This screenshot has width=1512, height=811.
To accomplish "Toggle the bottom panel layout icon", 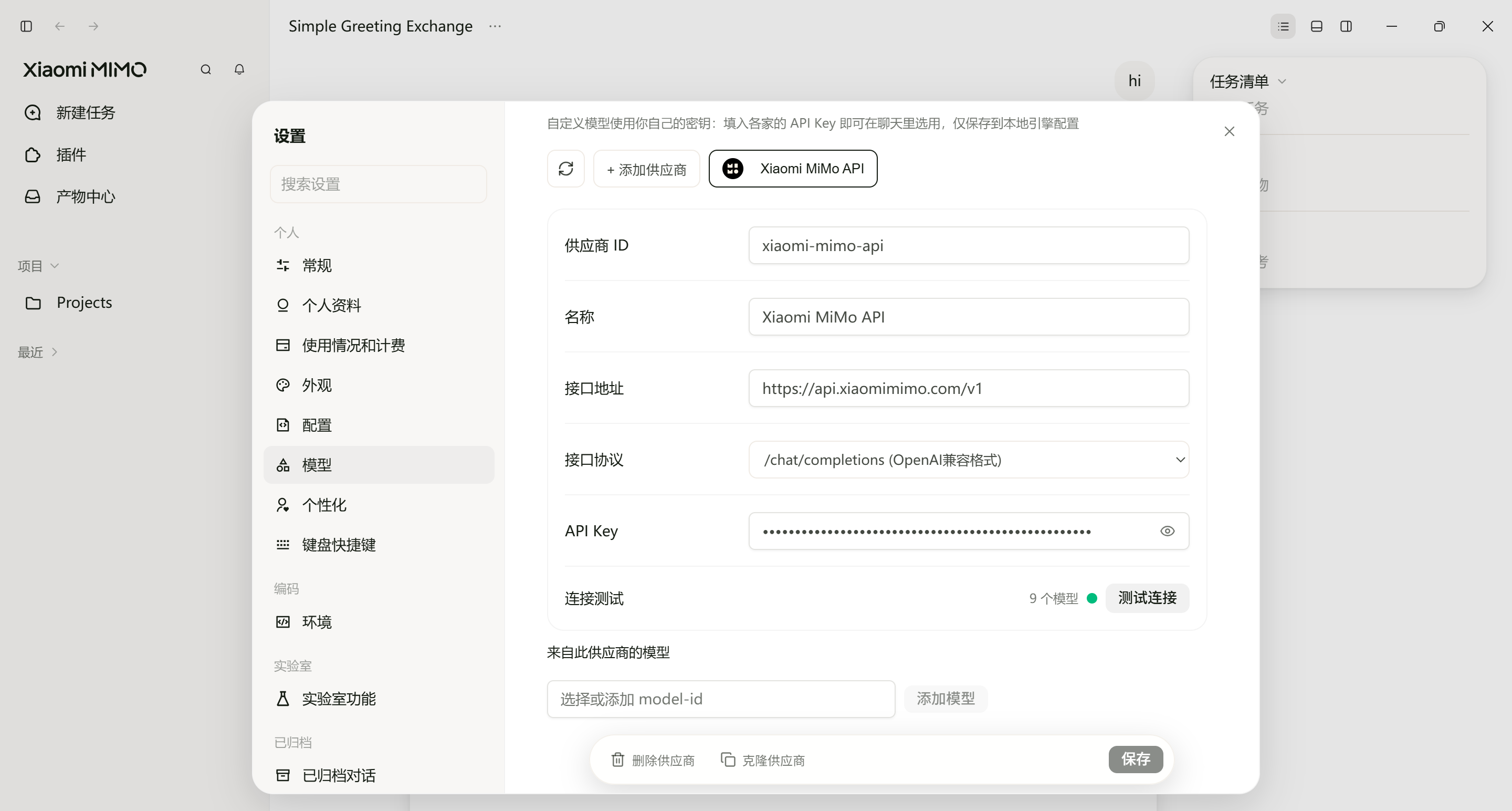I will tap(1317, 26).
